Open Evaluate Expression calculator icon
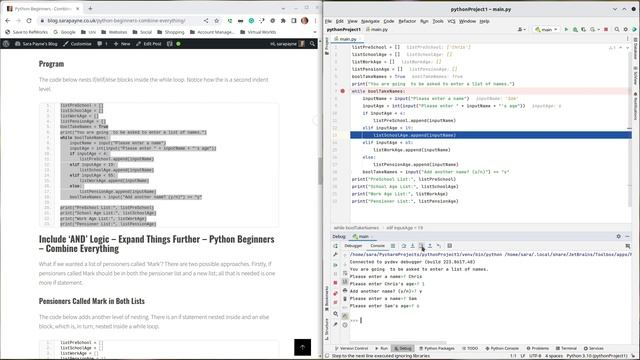The image size is (640, 360). point(449,246)
